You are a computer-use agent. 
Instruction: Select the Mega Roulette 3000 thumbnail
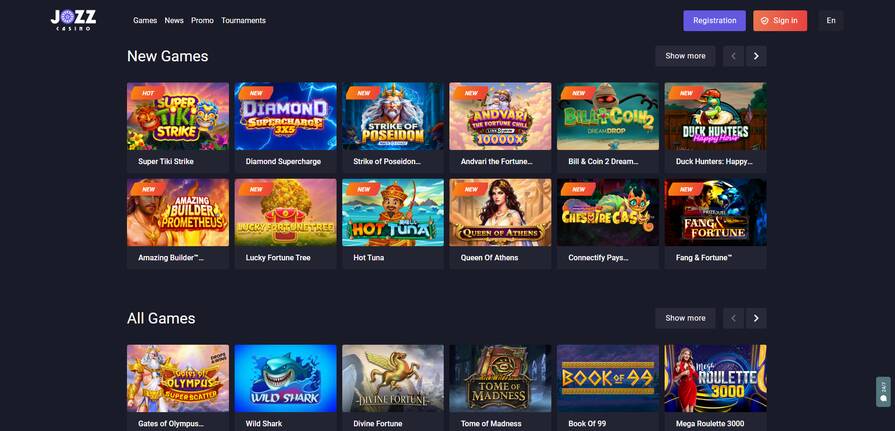[715, 378]
